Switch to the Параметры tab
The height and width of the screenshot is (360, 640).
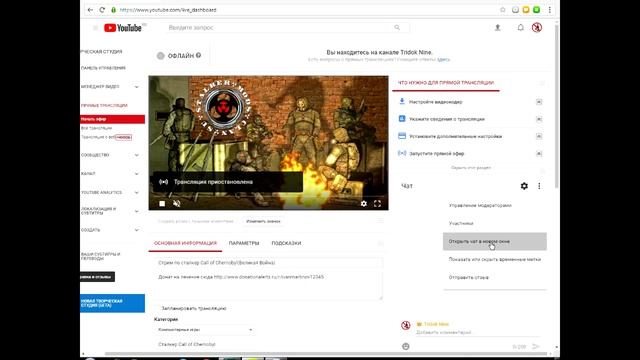(244, 243)
